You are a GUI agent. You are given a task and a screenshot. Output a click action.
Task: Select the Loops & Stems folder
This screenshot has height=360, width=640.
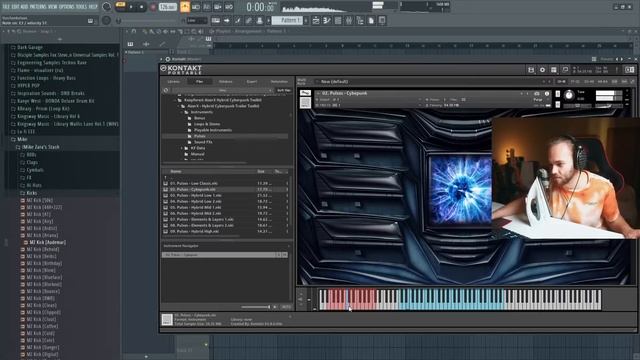click(207, 124)
